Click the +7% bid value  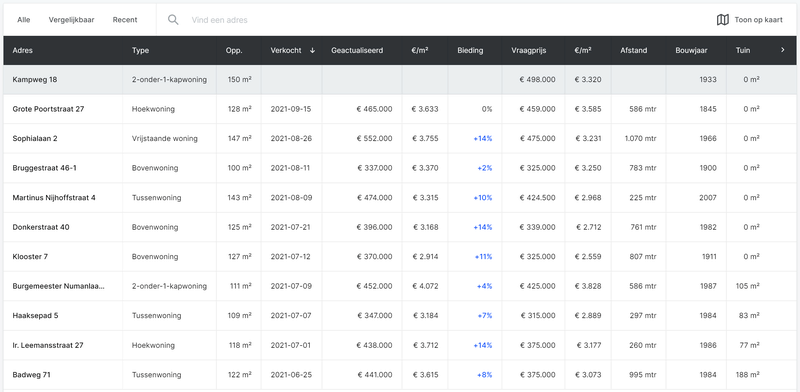coord(485,315)
